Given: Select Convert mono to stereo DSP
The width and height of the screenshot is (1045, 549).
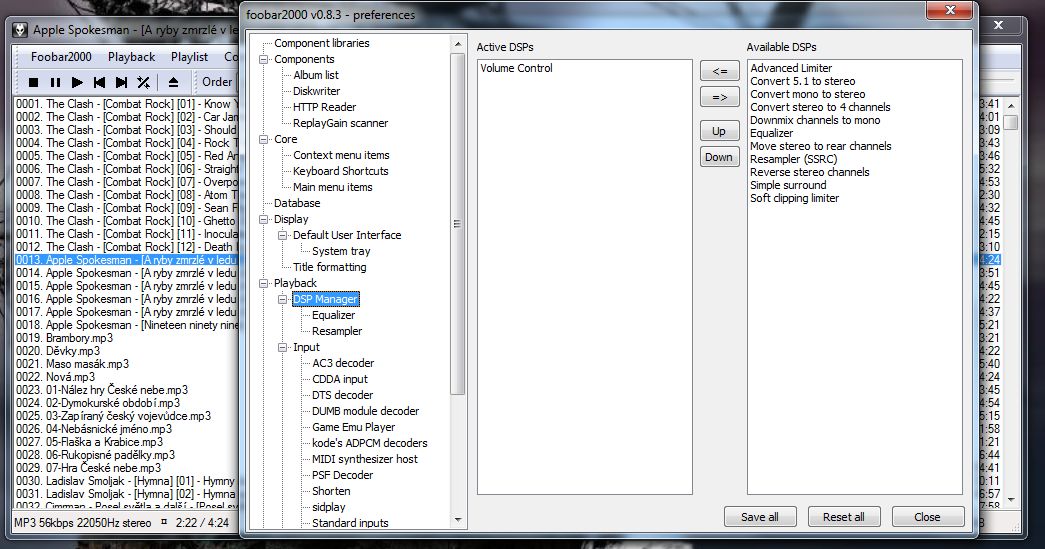Looking at the screenshot, I should tap(808, 94).
